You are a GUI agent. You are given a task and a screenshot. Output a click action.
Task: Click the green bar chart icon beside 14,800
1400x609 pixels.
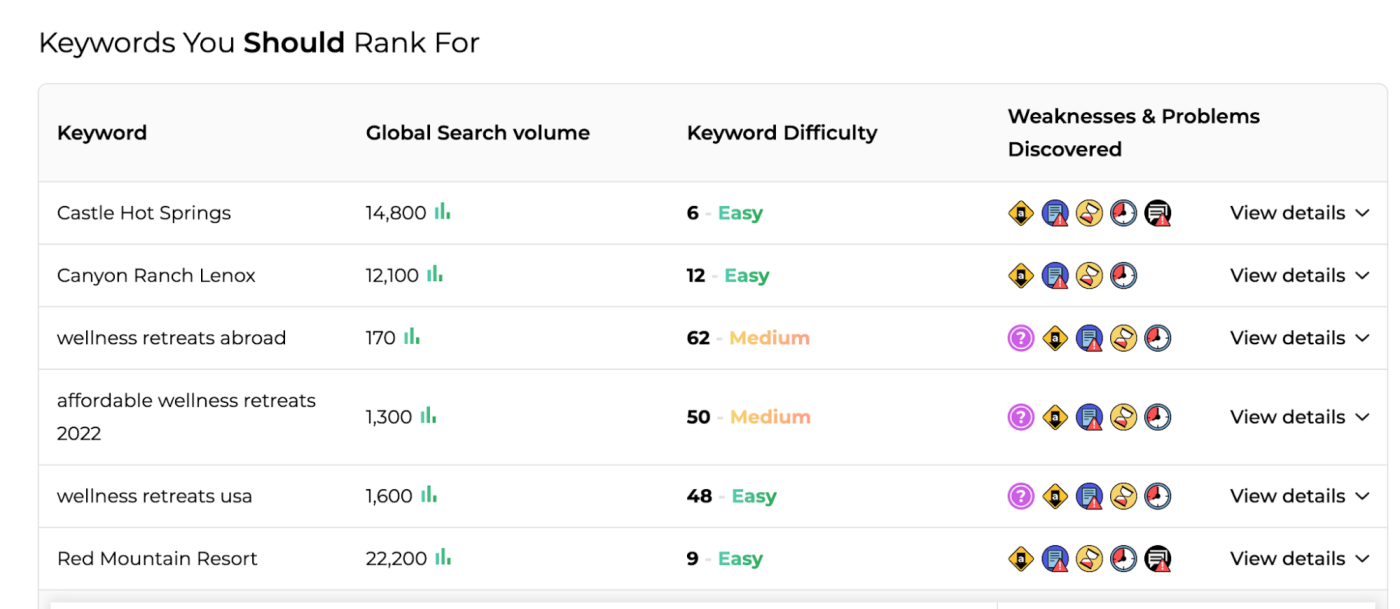pos(442,212)
